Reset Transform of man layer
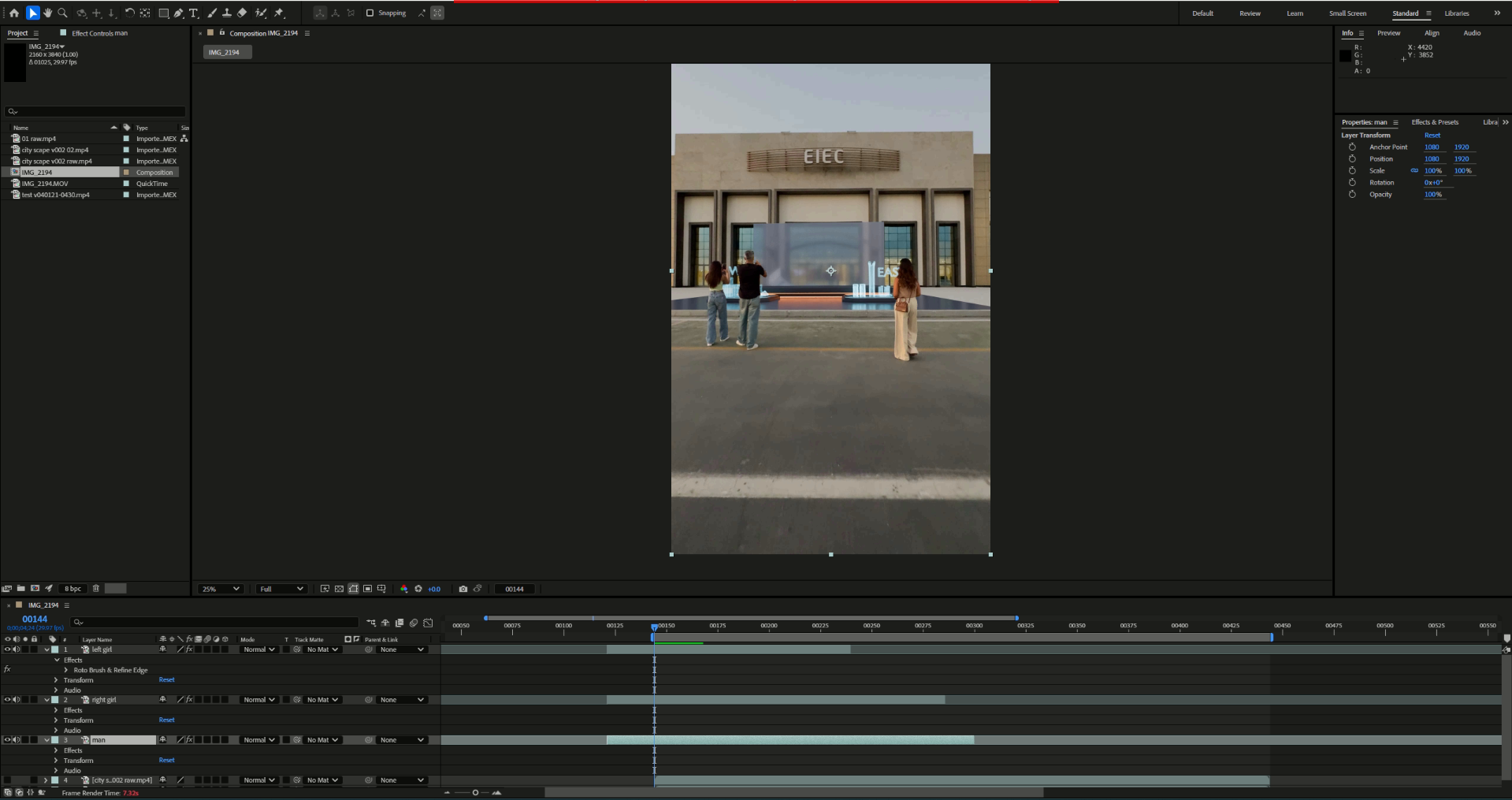Viewport: 1512px width, 800px height. point(166,760)
